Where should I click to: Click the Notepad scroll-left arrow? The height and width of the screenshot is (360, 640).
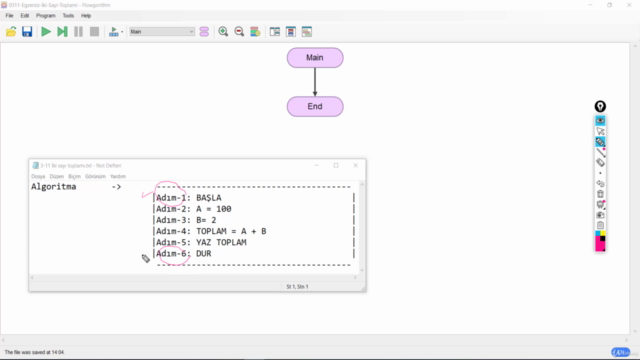coord(33,278)
